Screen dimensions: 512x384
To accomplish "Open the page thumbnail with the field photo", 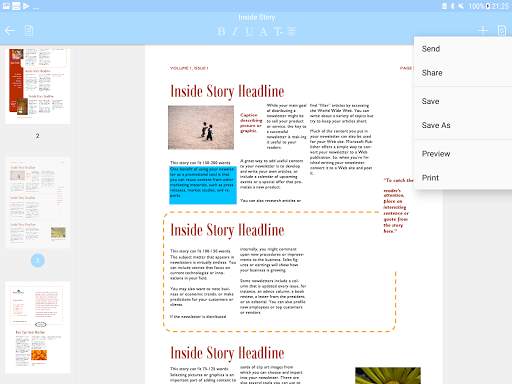I will [38, 202].
